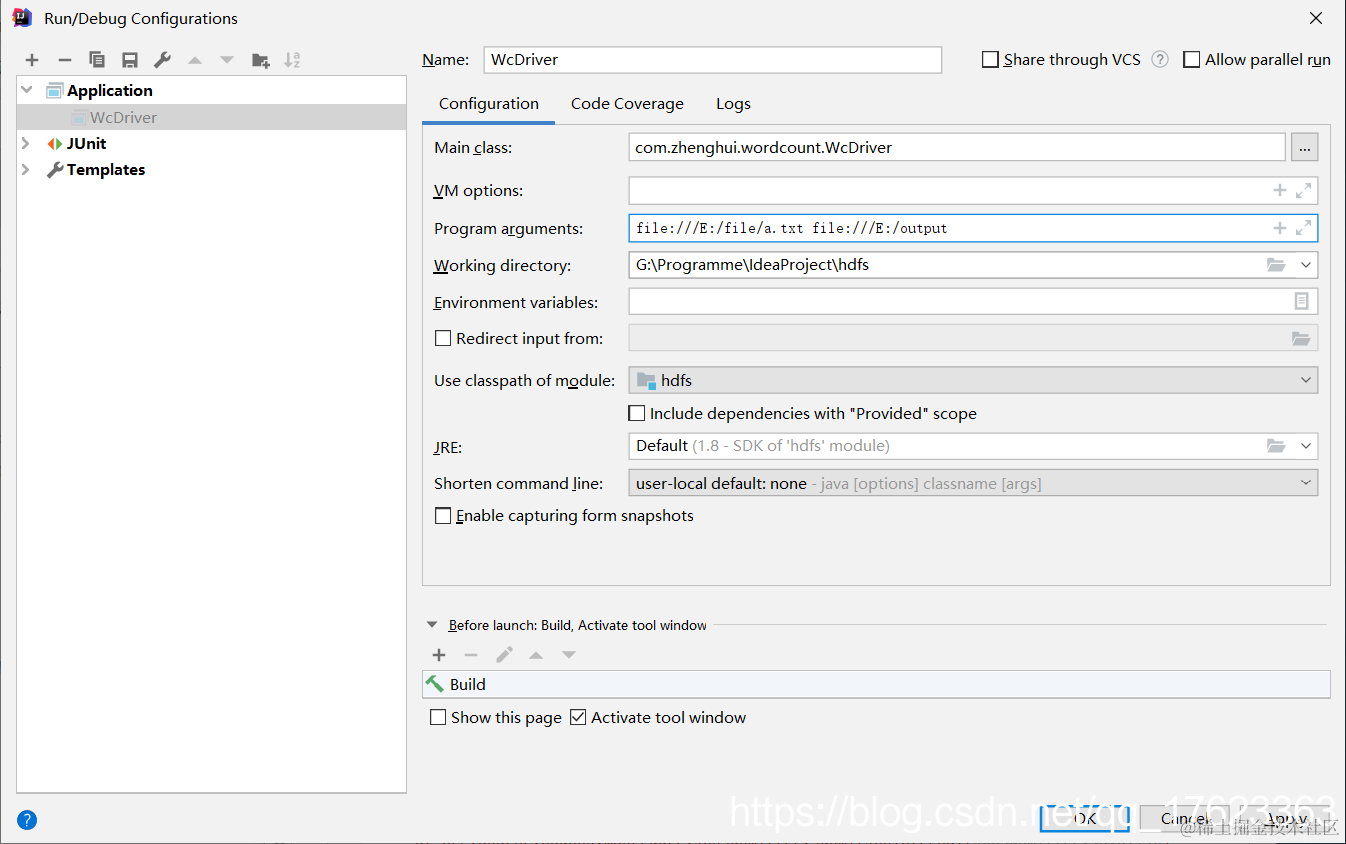1346x844 pixels.
Task: Expand the Templates tree node
Action: pyautogui.click(x=27, y=170)
